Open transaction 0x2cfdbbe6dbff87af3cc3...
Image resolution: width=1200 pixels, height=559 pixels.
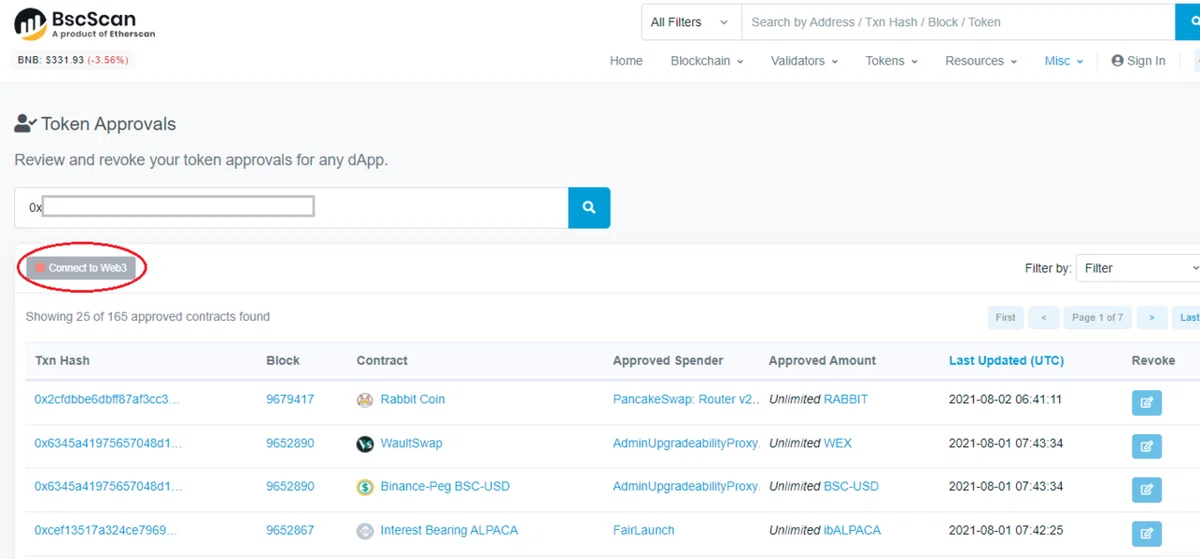107,399
